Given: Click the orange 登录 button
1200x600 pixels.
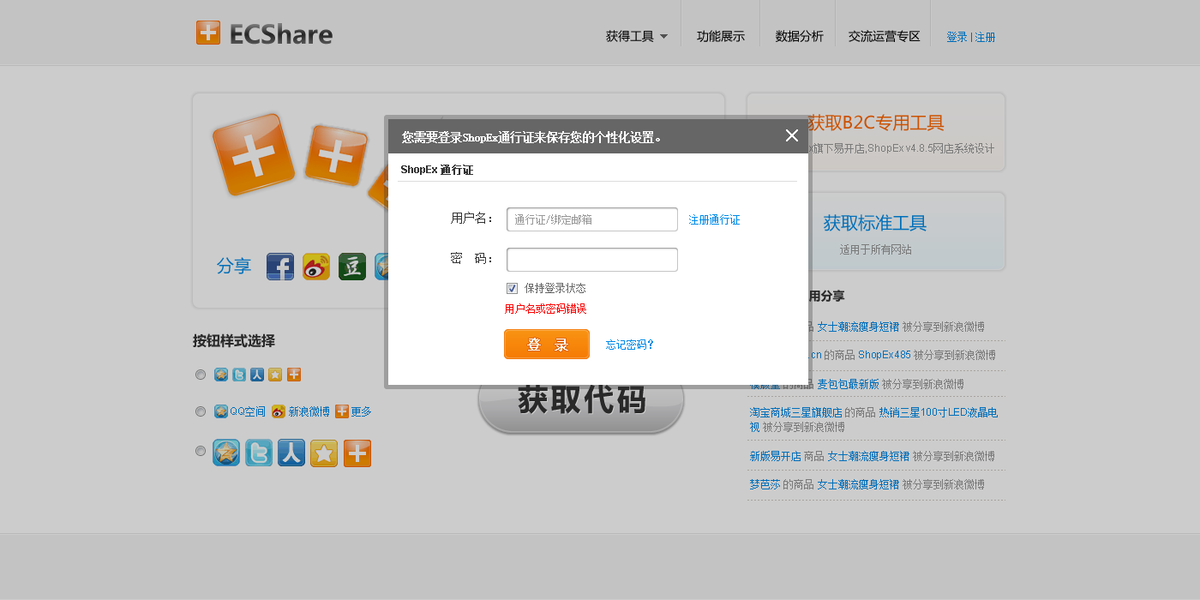Looking at the screenshot, I should click(x=547, y=344).
